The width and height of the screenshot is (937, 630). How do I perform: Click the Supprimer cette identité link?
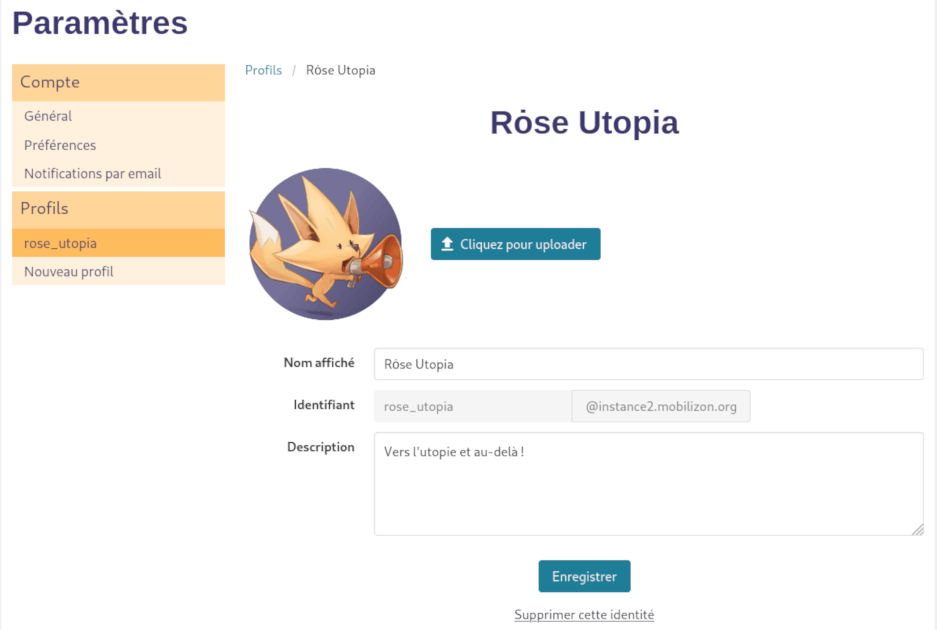[x=584, y=615]
